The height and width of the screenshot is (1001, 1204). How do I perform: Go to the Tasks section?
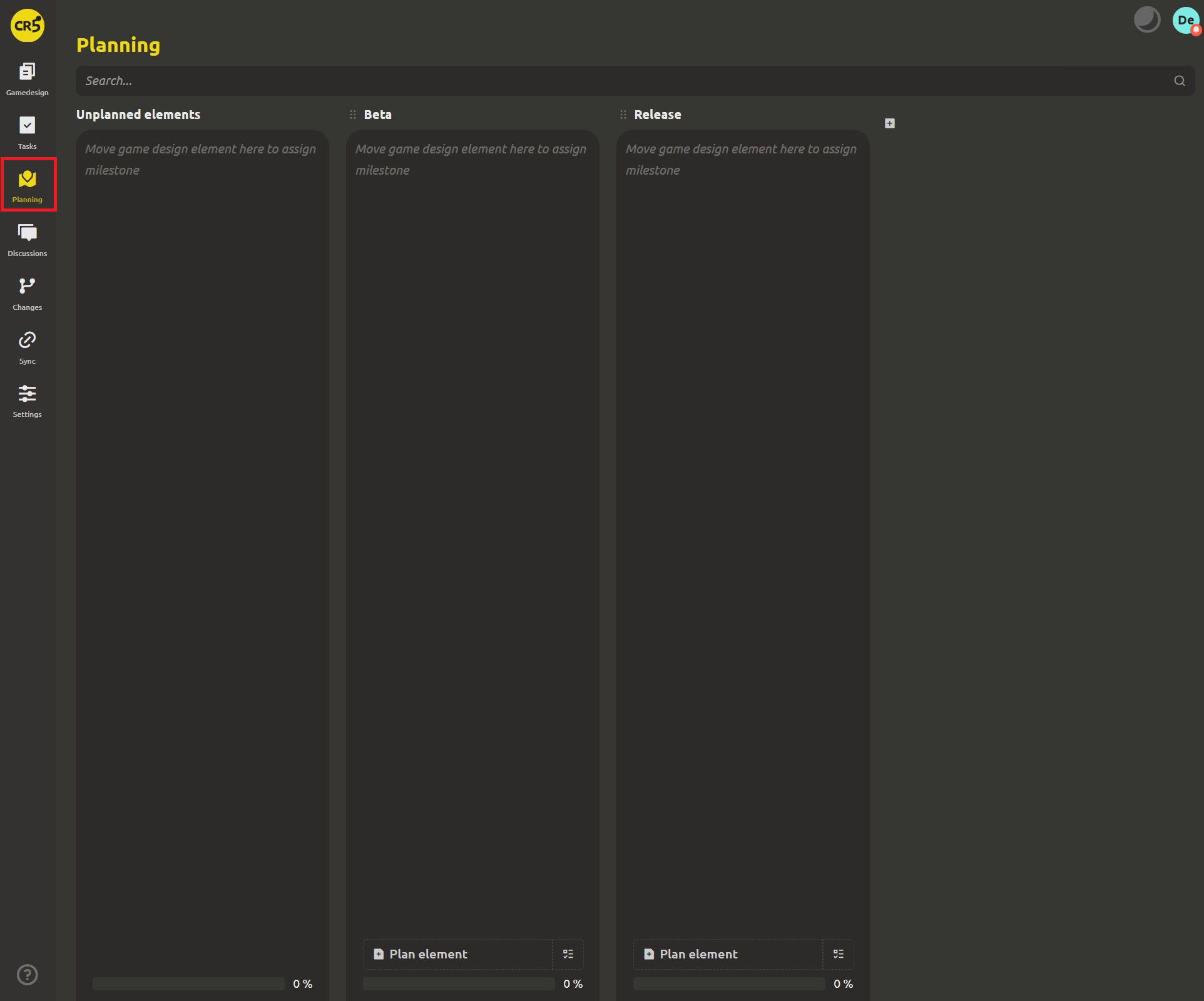[x=28, y=133]
